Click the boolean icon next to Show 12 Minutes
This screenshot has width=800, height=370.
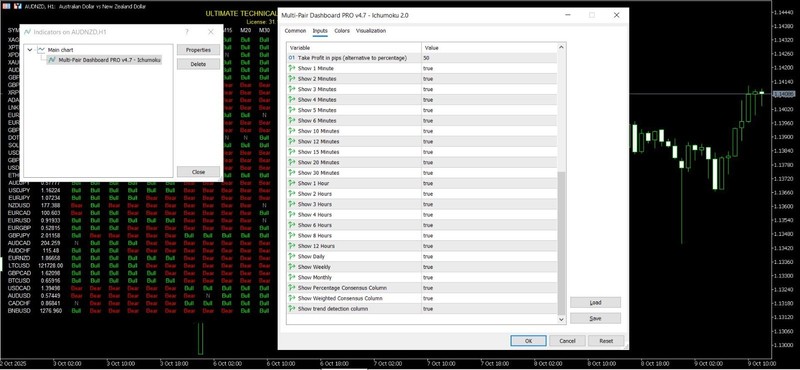pos(292,142)
